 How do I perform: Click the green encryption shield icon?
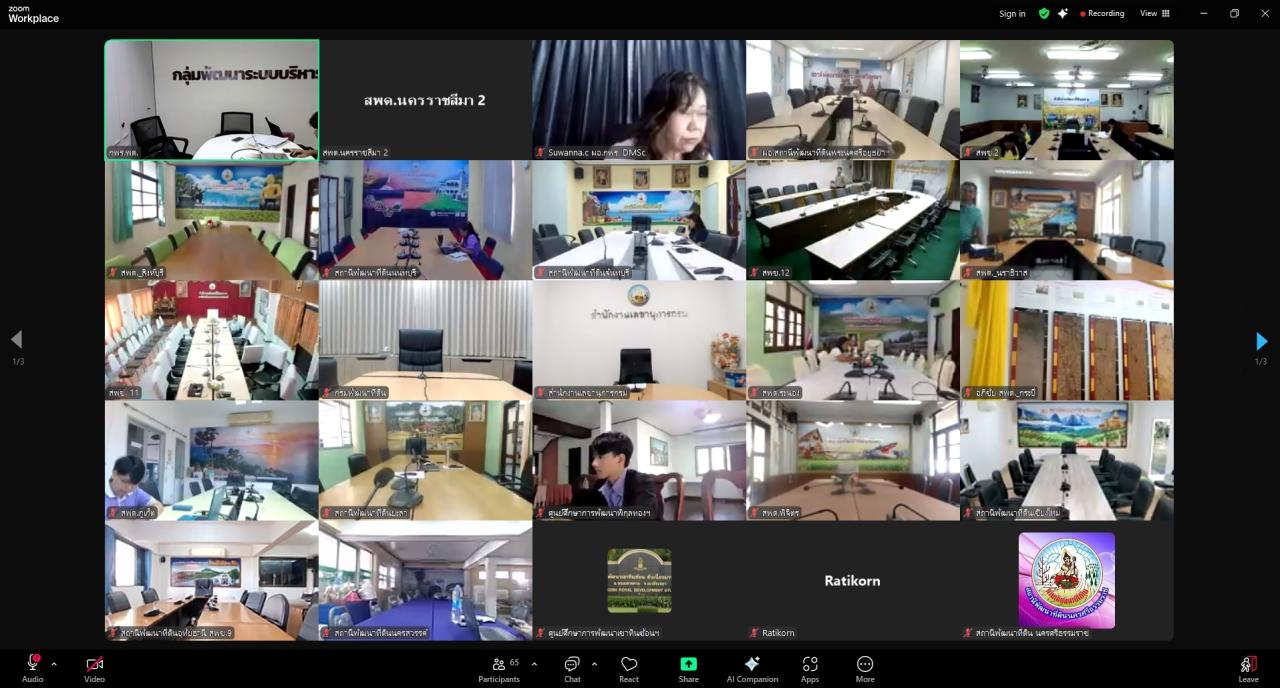1044,14
